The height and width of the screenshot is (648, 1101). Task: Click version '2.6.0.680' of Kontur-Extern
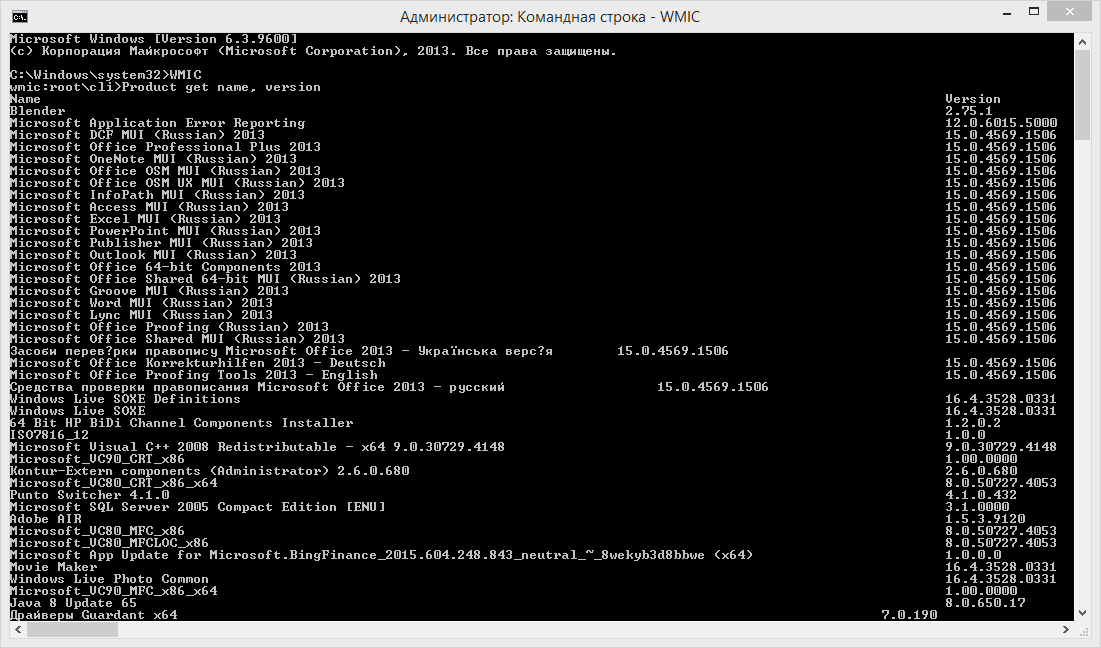point(980,471)
